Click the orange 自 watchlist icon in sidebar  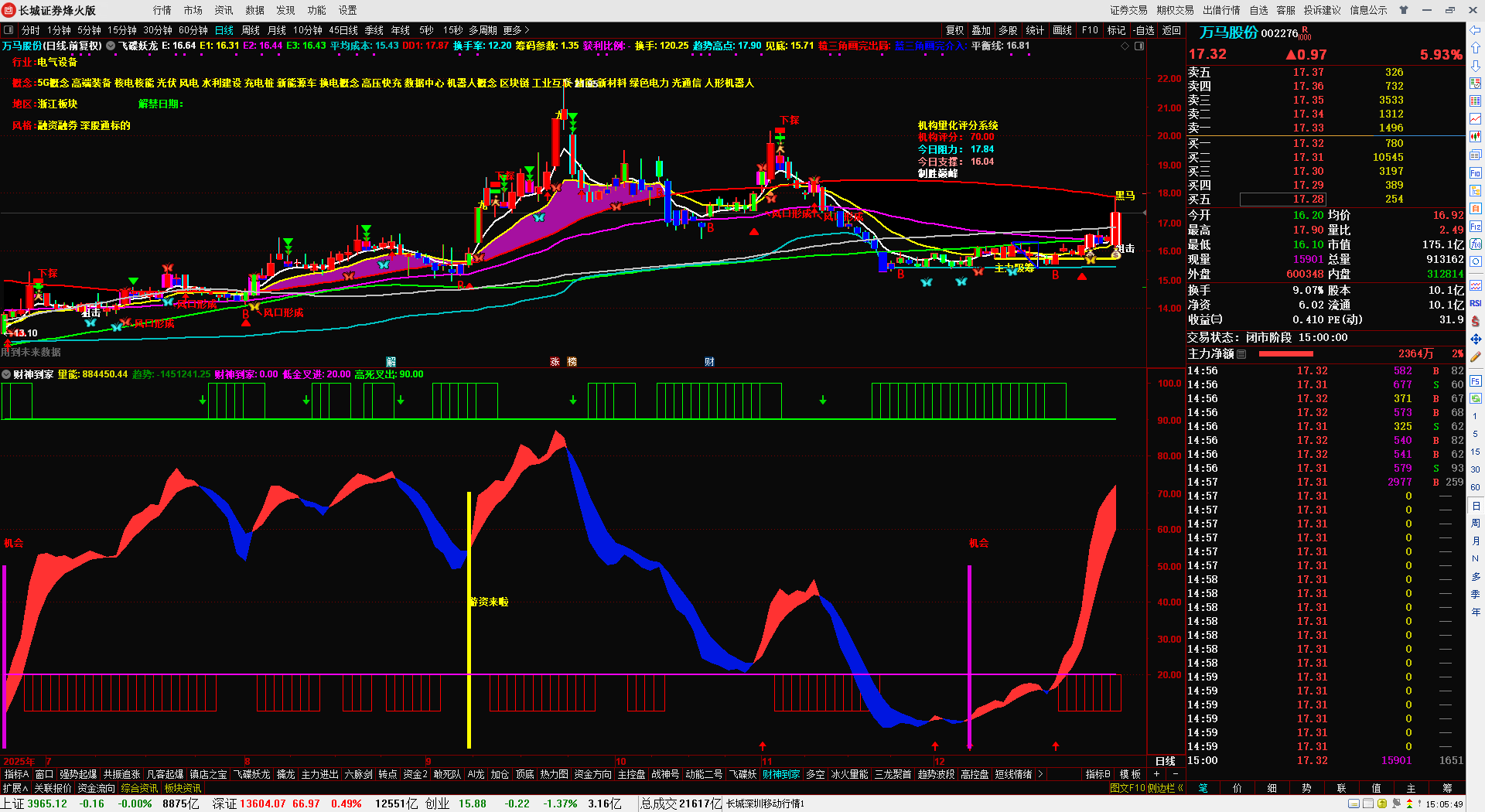1476,208
